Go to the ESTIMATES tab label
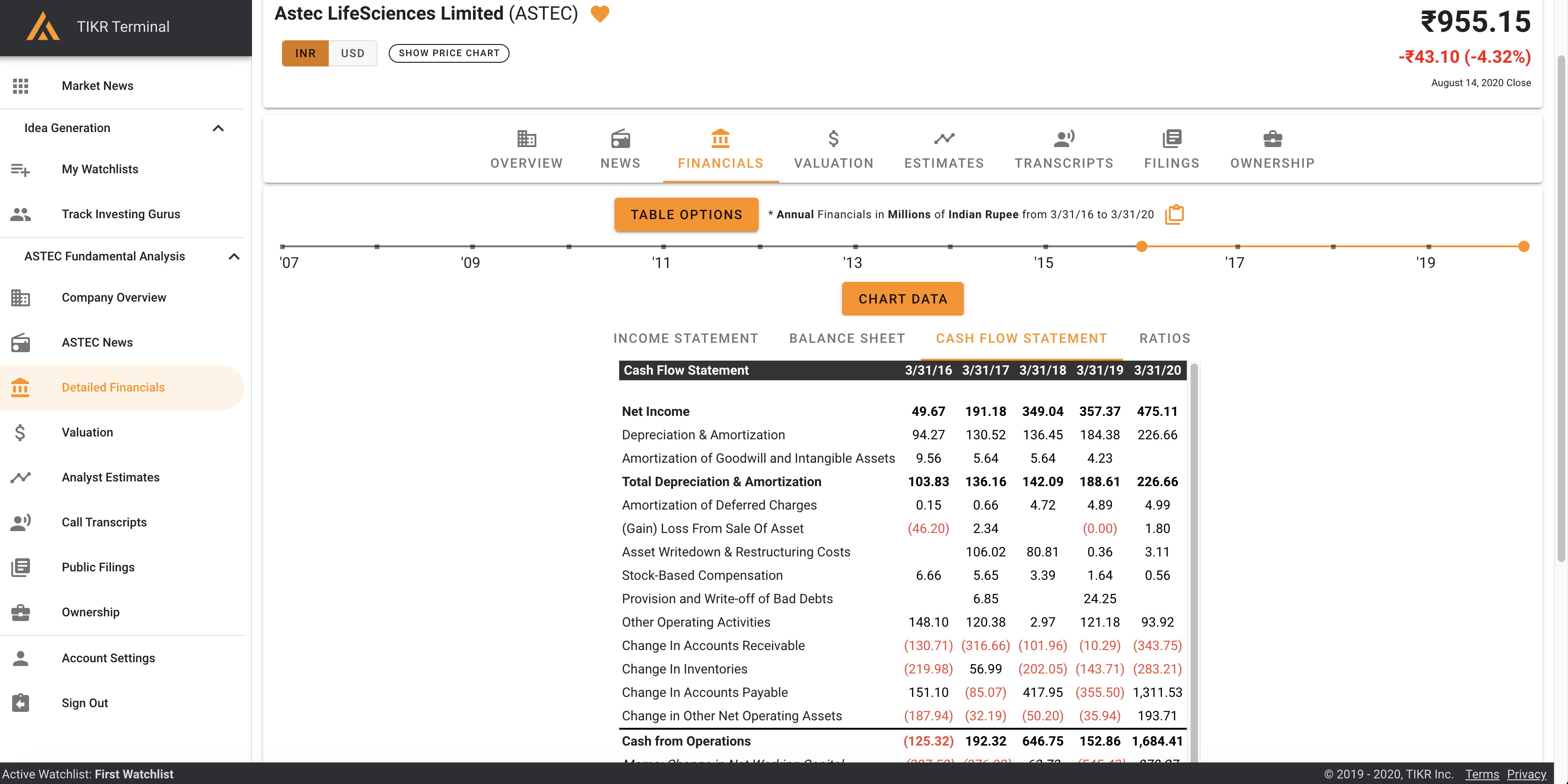Viewport: 1568px width, 784px height. pyautogui.click(x=944, y=163)
